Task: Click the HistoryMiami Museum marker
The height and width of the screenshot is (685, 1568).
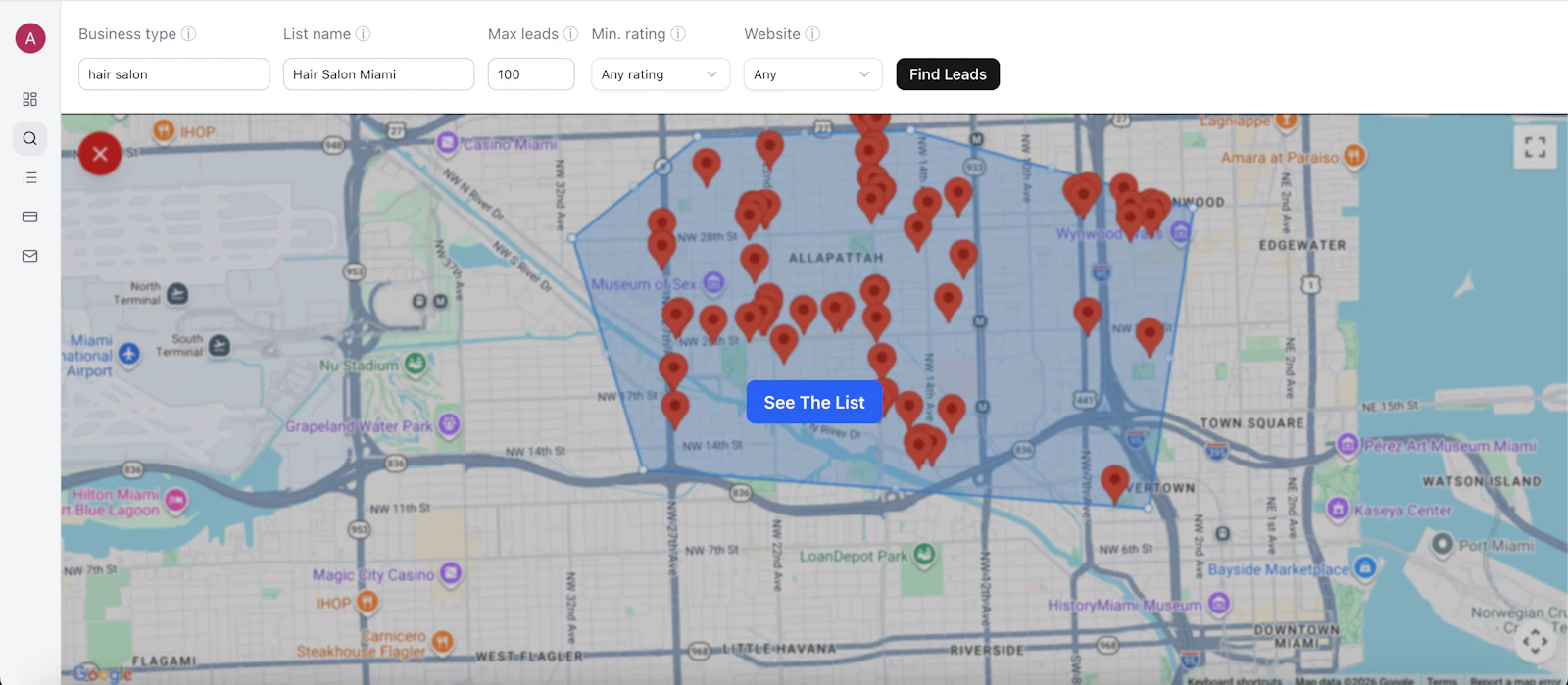Action: coord(1218,603)
